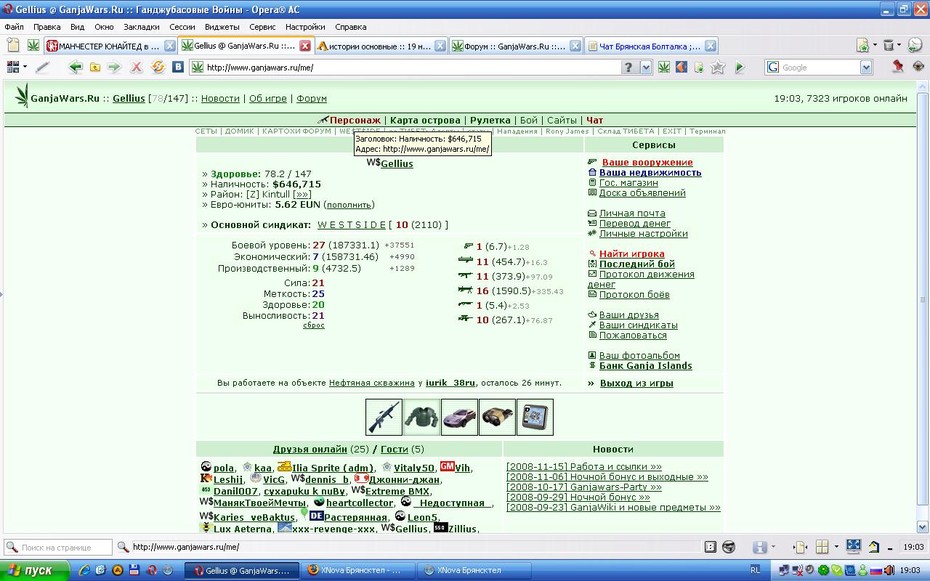Viewport: 930px width, 581px height.
Task: Expand the district arrow link next to Kintull
Action: (302, 194)
